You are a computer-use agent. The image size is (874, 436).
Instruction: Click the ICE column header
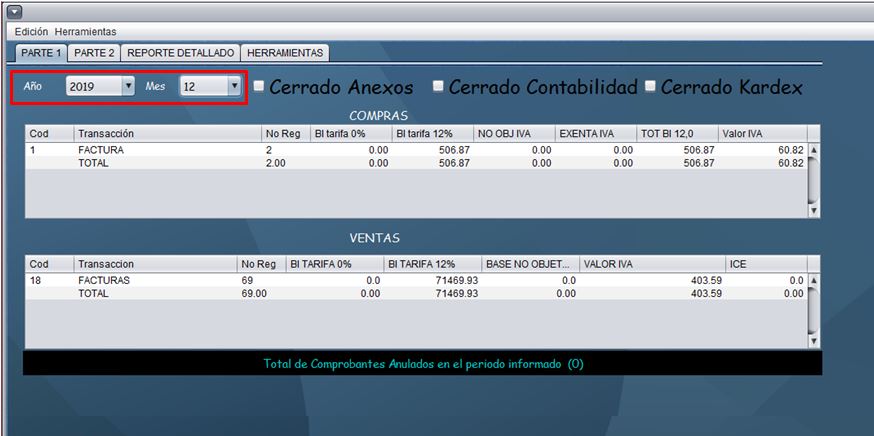click(x=765, y=264)
